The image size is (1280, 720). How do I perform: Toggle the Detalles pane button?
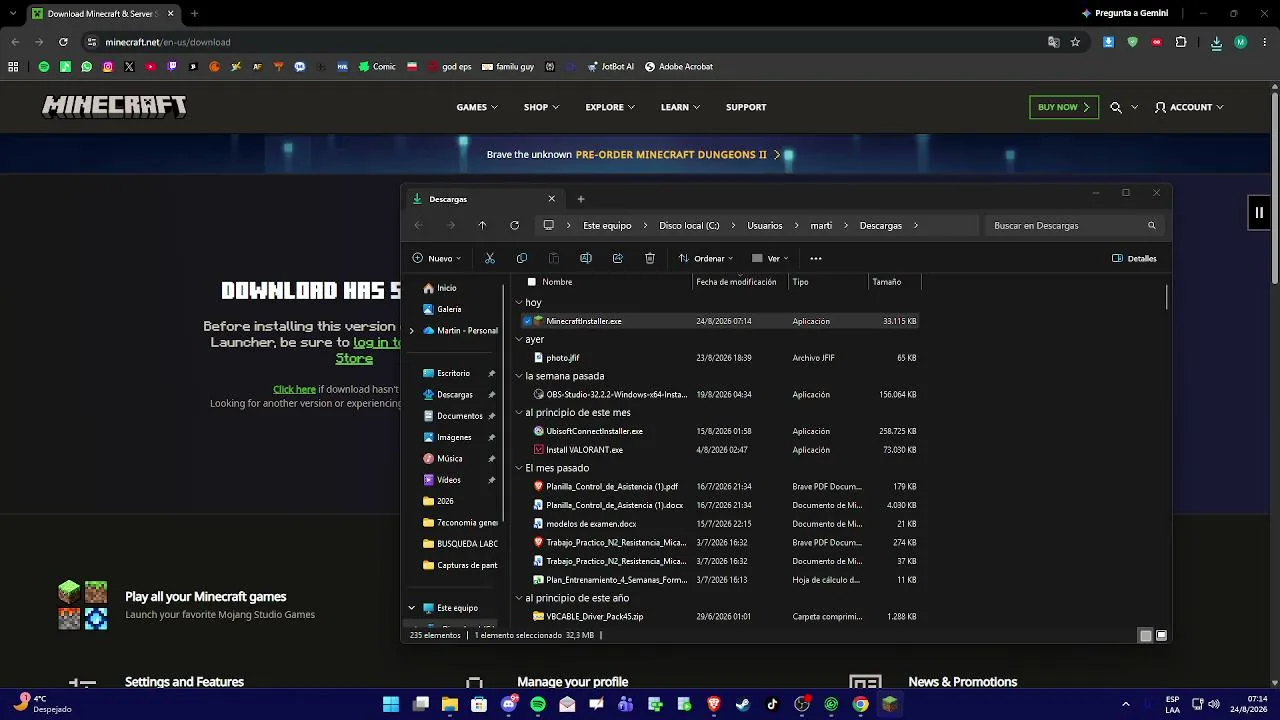tap(1134, 258)
